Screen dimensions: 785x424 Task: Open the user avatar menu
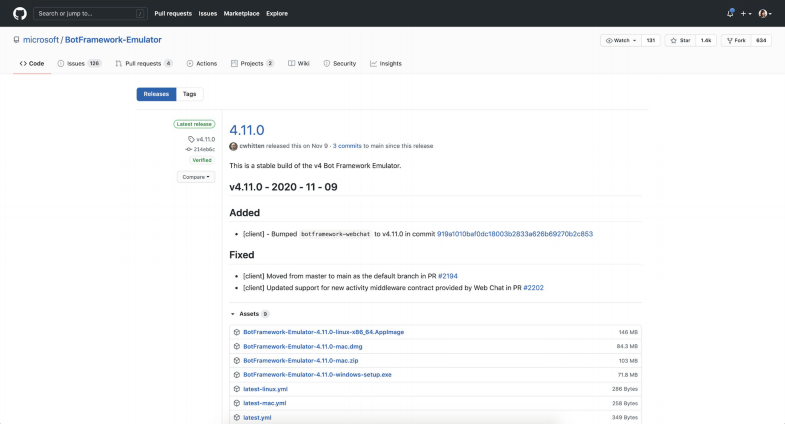point(764,14)
